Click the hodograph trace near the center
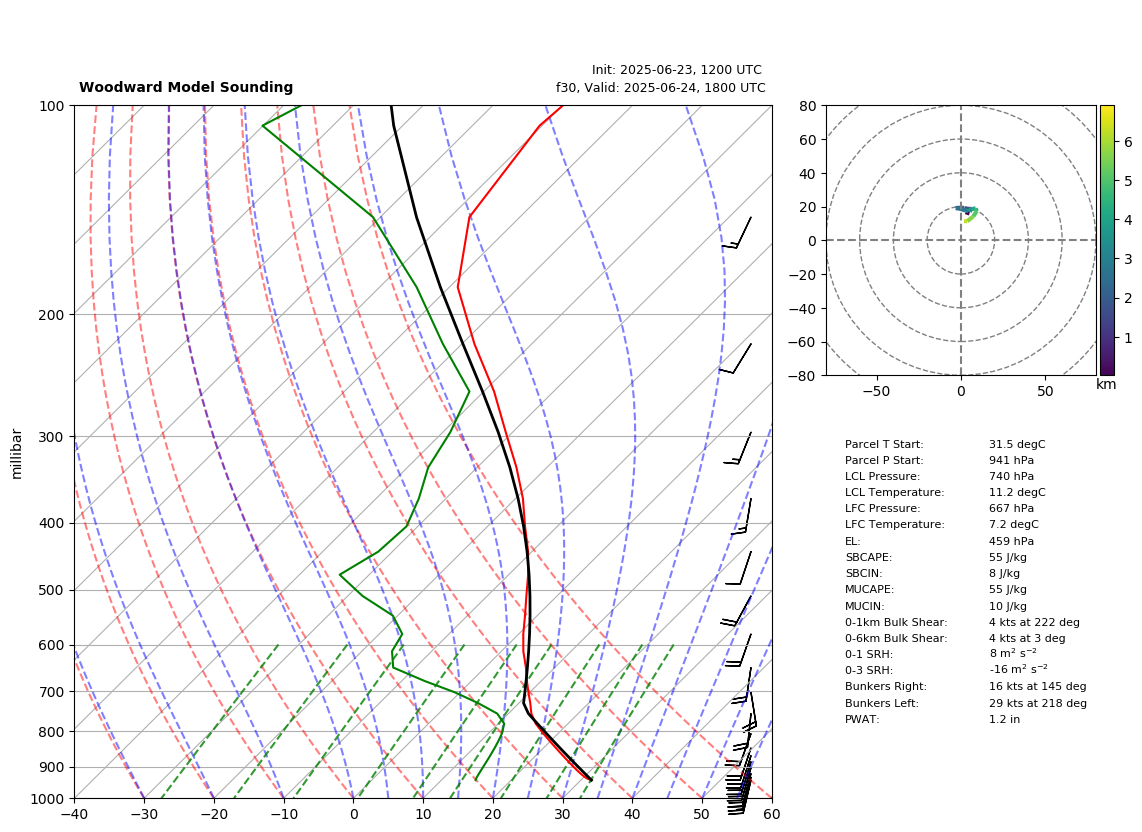The height and width of the screenshot is (832, 1142). (x=967, y=213)
